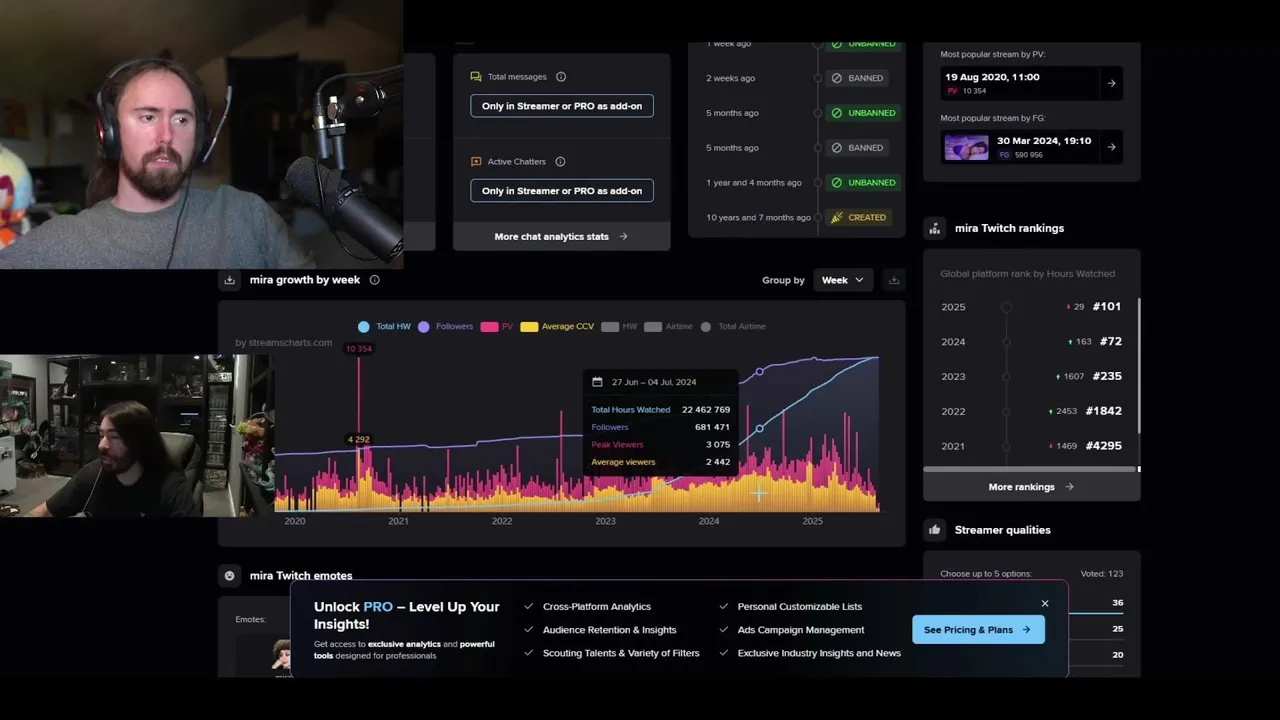
Task: Click Only in Streamer or PRO under Active Chatters
Action: pos(562,191)
